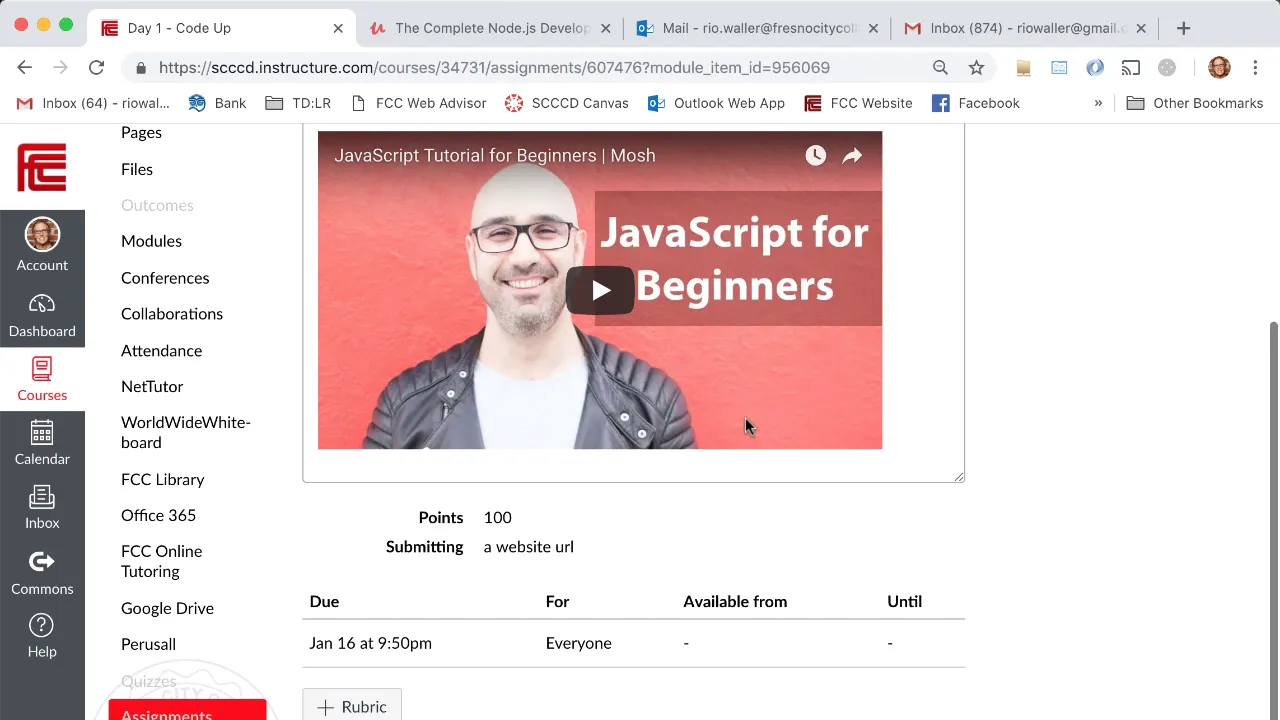This screenshot has width=1280, height=720.
Task: Bookmark this page with the star icon
Action: 976,67
